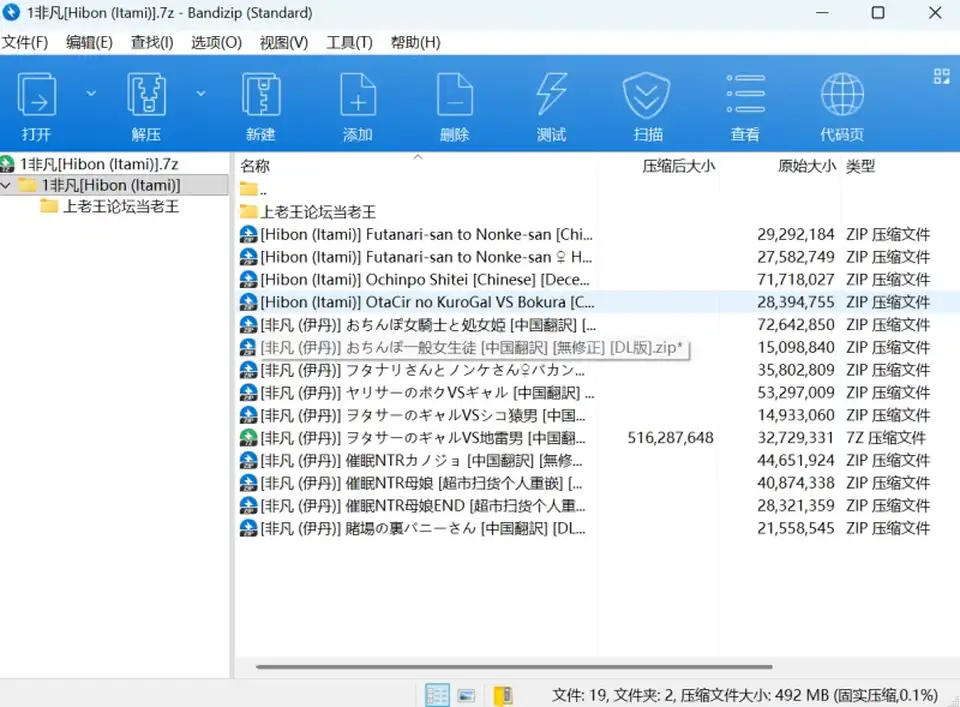Sort by the 类型 column header

tap(860, 166)
